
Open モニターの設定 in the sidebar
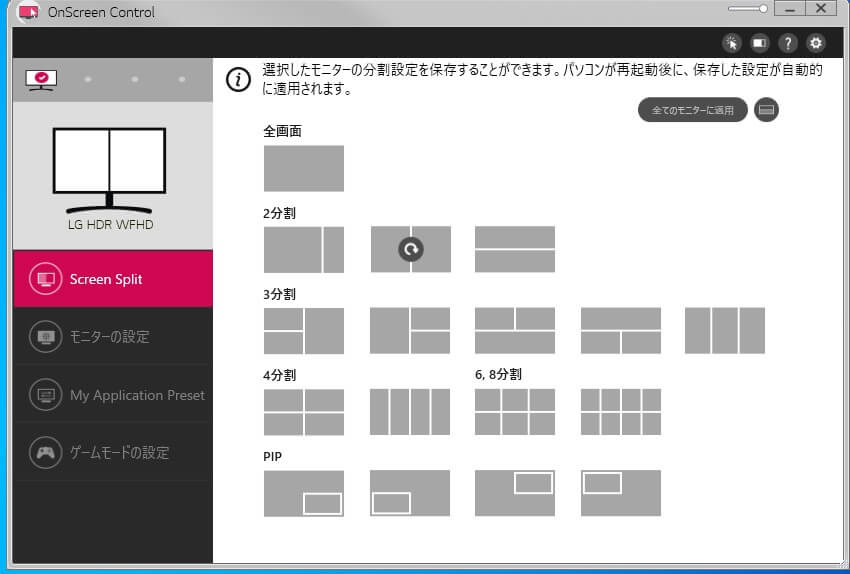click(x=113, y=337)
